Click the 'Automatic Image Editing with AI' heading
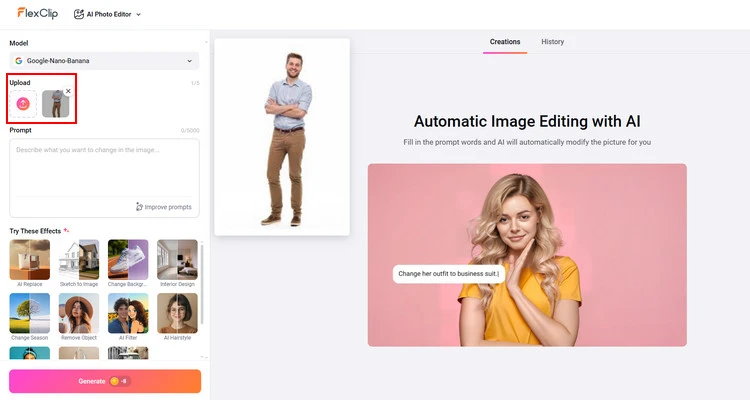 527,122
